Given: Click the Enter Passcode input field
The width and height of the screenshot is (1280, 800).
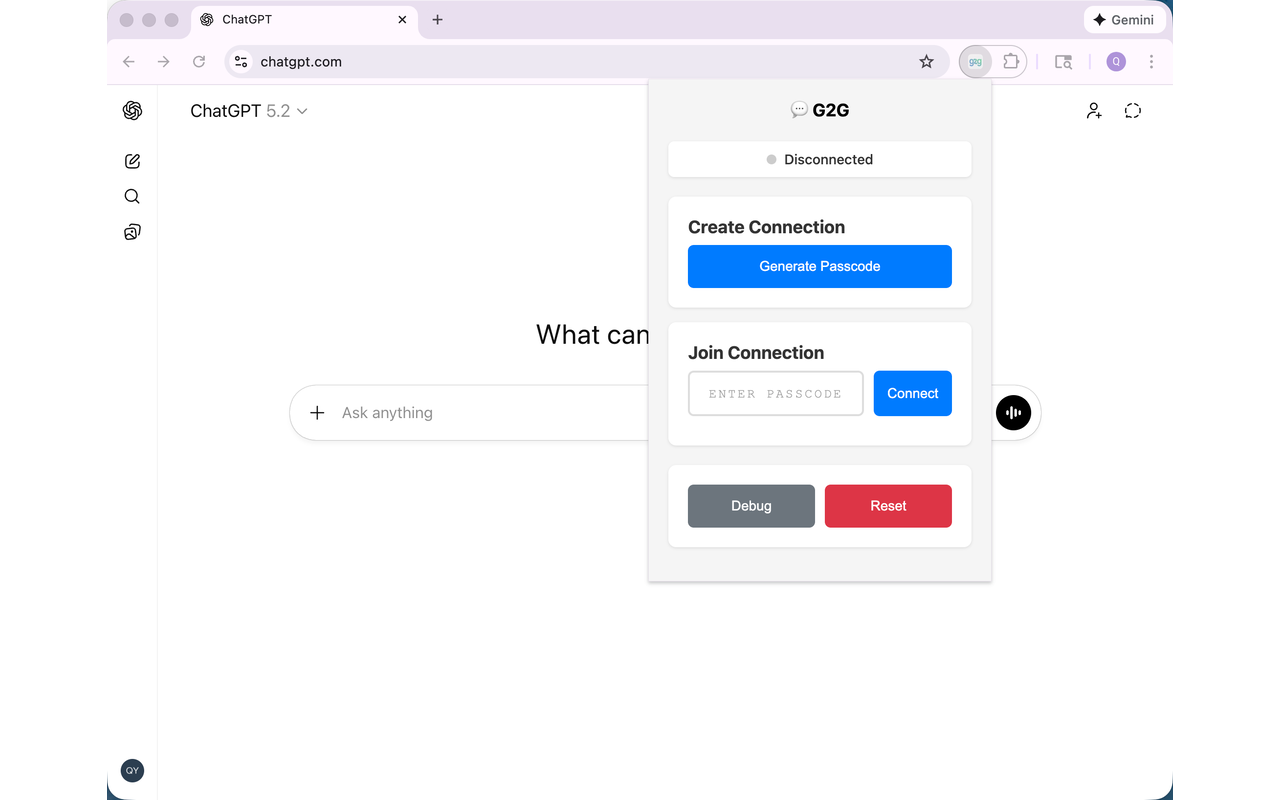Looking at the screenshot, I should (775, 393).
